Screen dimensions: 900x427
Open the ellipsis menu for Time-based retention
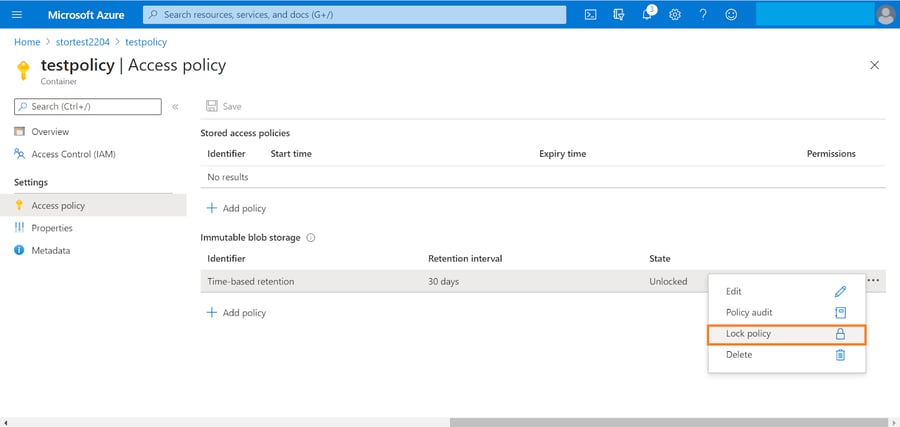click(873, 281)
